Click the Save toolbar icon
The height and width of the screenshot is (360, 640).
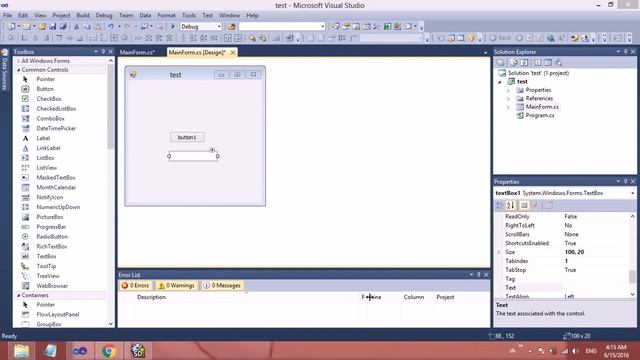click(53, 27)
